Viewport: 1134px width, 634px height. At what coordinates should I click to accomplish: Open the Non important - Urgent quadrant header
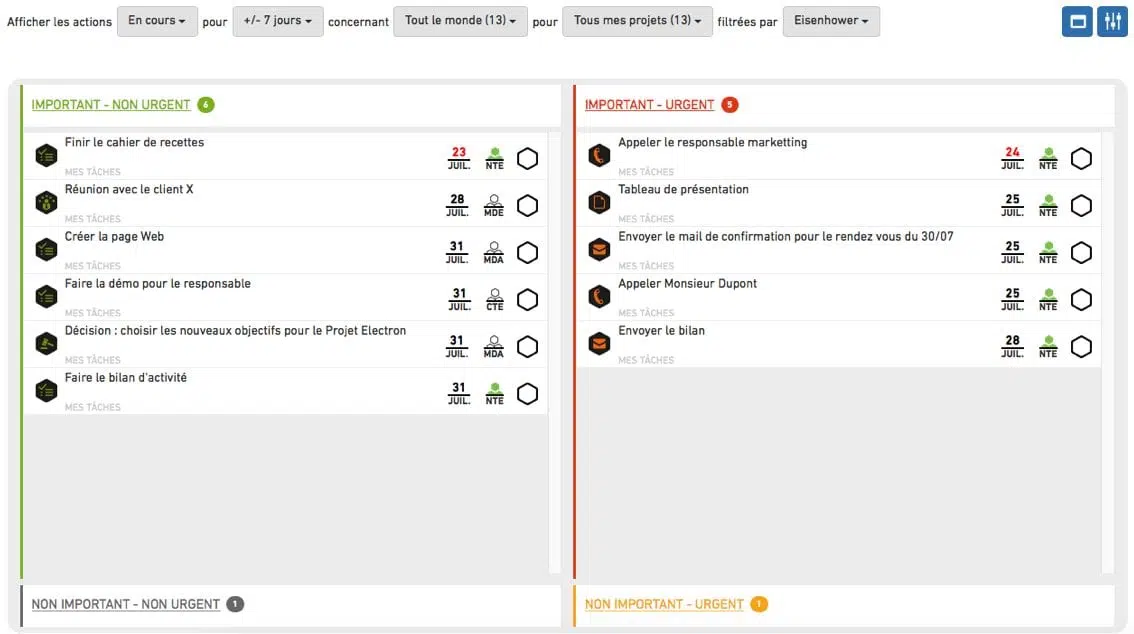pyautogui.click(x=664, y=604)
